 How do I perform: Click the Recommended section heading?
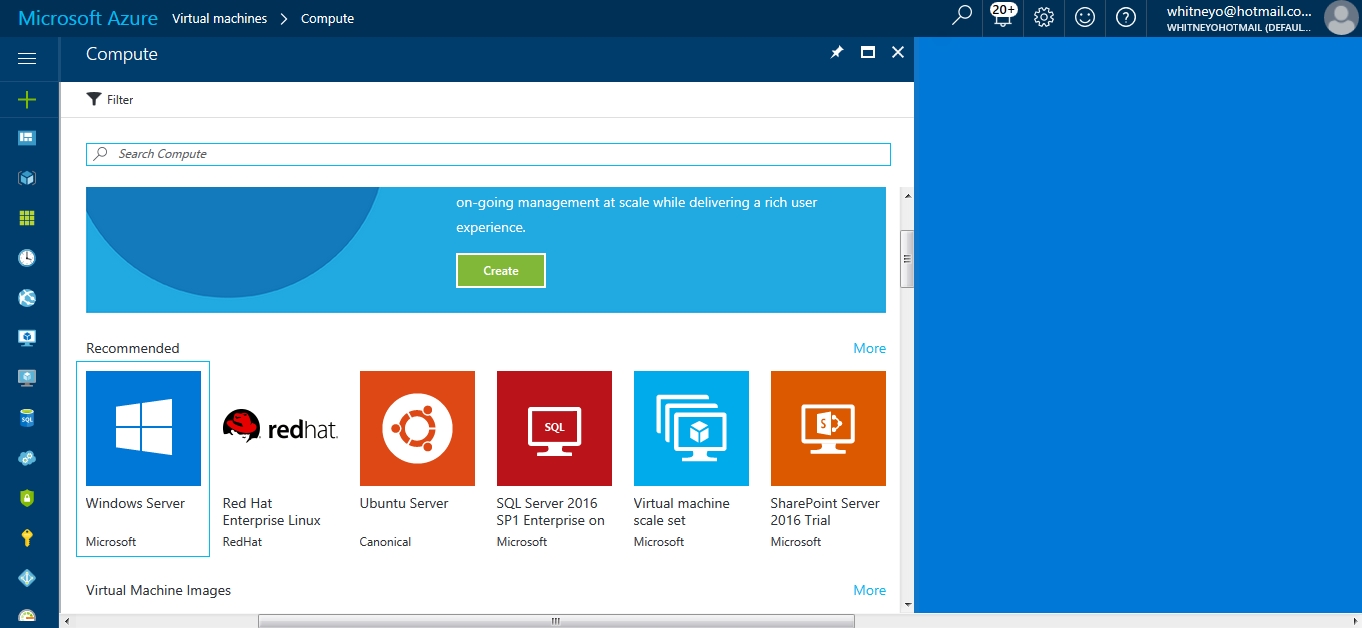coord(133,348)
